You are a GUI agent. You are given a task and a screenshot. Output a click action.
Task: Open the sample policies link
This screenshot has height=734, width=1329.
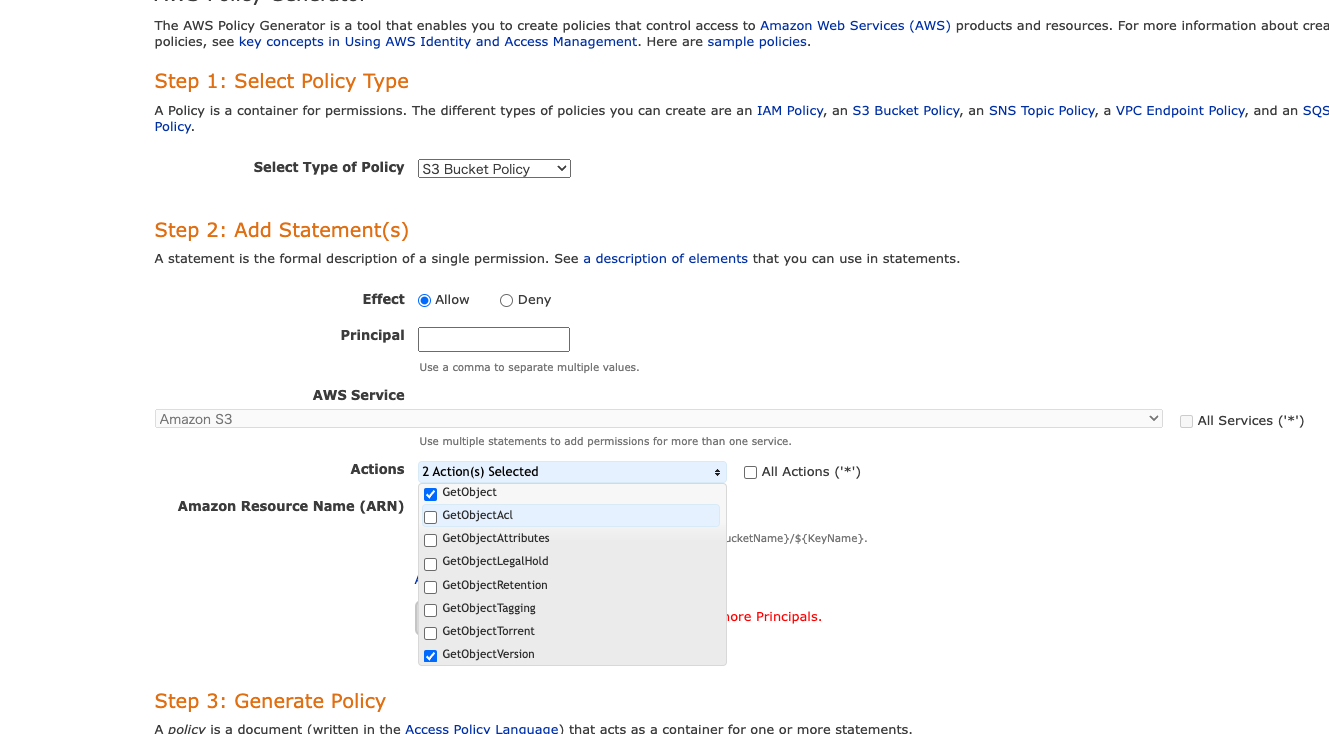click(x=757, y=41)
